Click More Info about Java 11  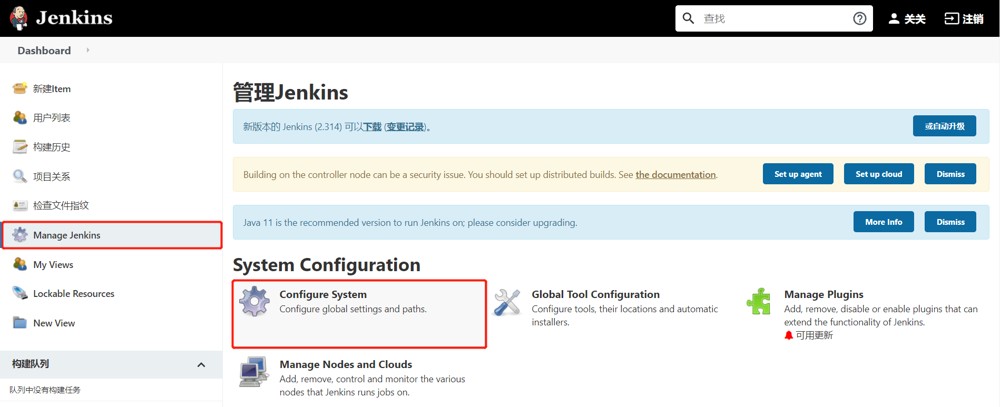tap(883, 222)
